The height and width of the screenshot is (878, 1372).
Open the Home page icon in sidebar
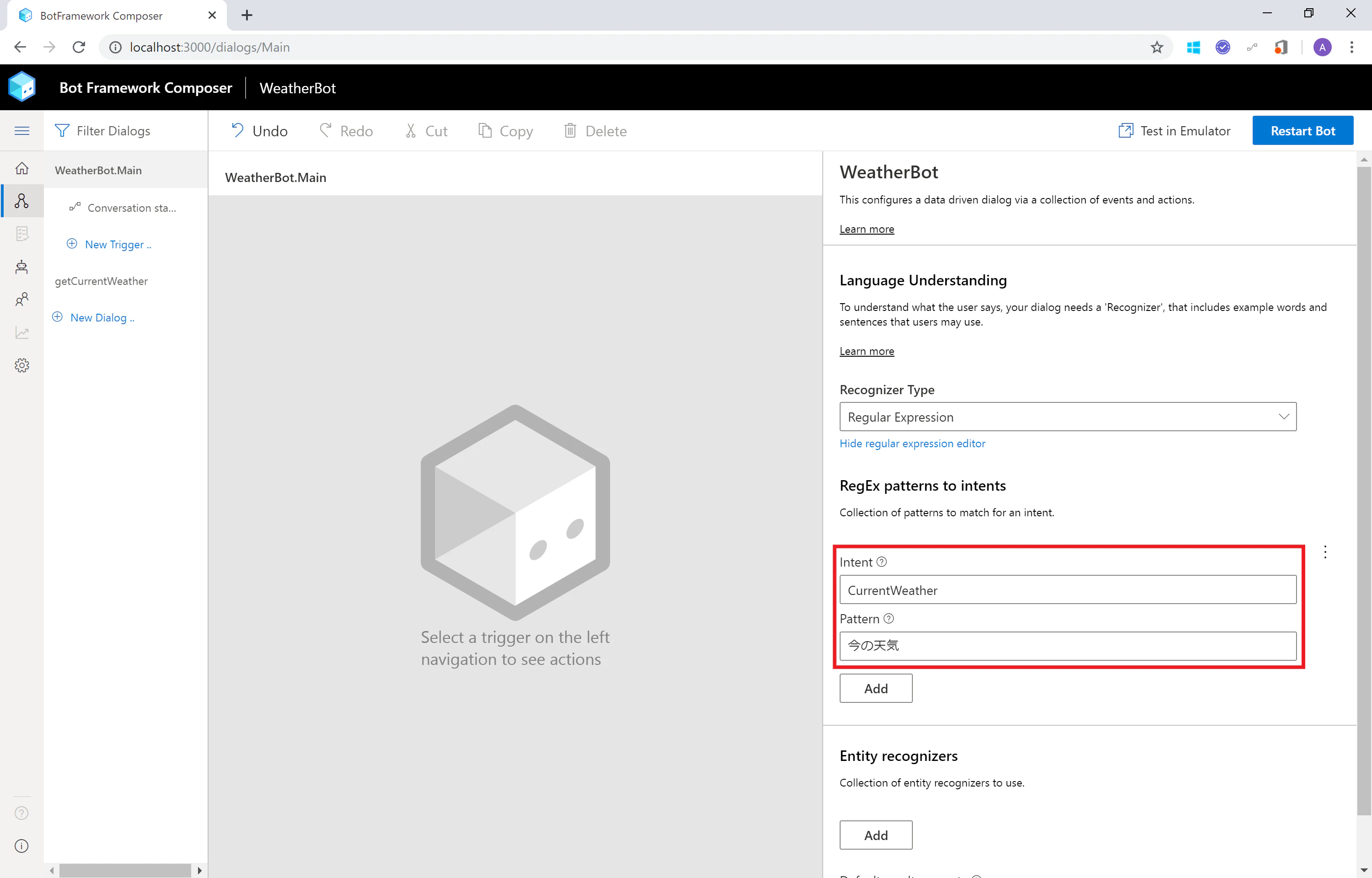21,168
